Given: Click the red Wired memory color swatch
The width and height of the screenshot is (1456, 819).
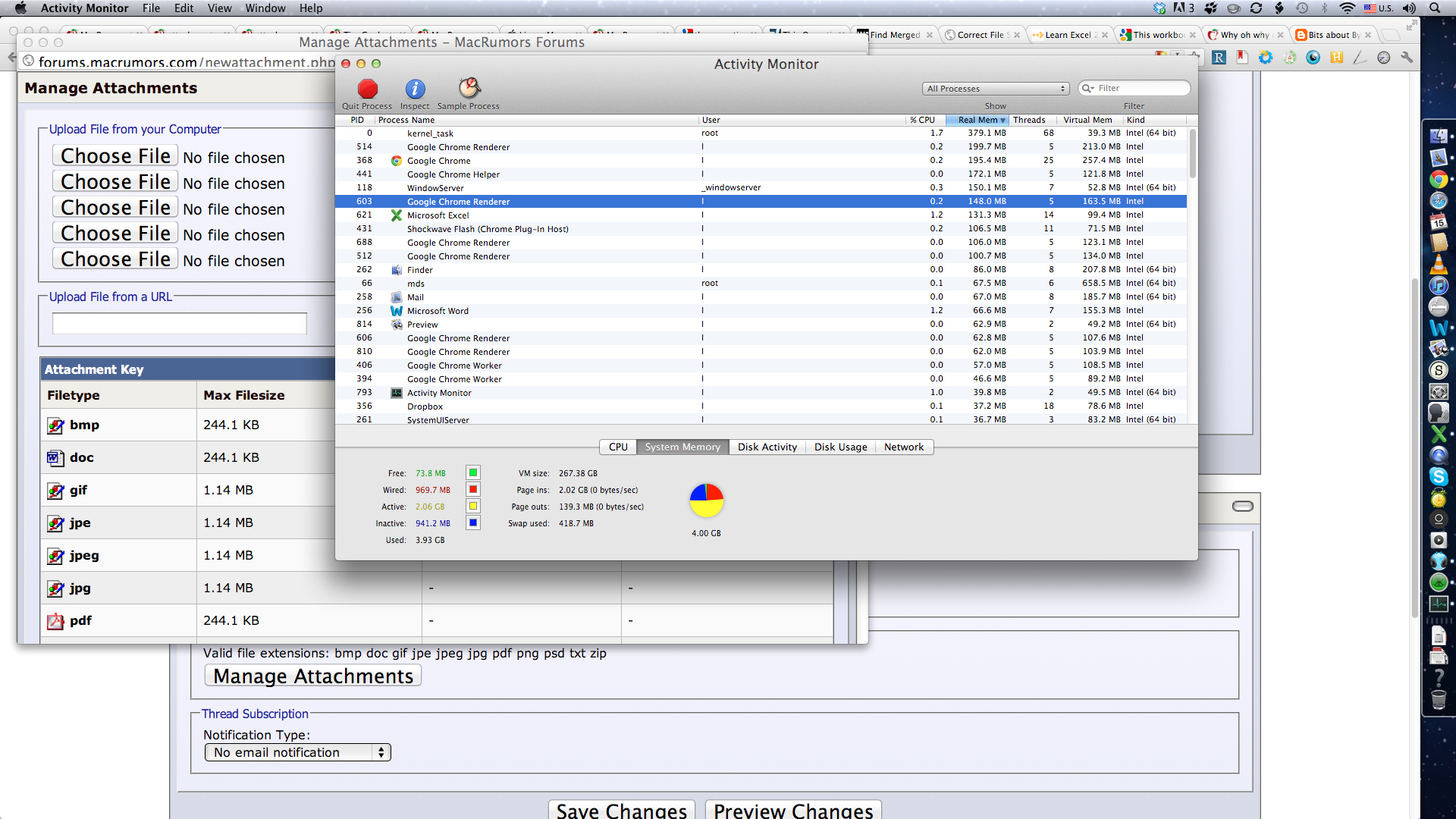Looking at the screenshot, I should pos(473,490).
